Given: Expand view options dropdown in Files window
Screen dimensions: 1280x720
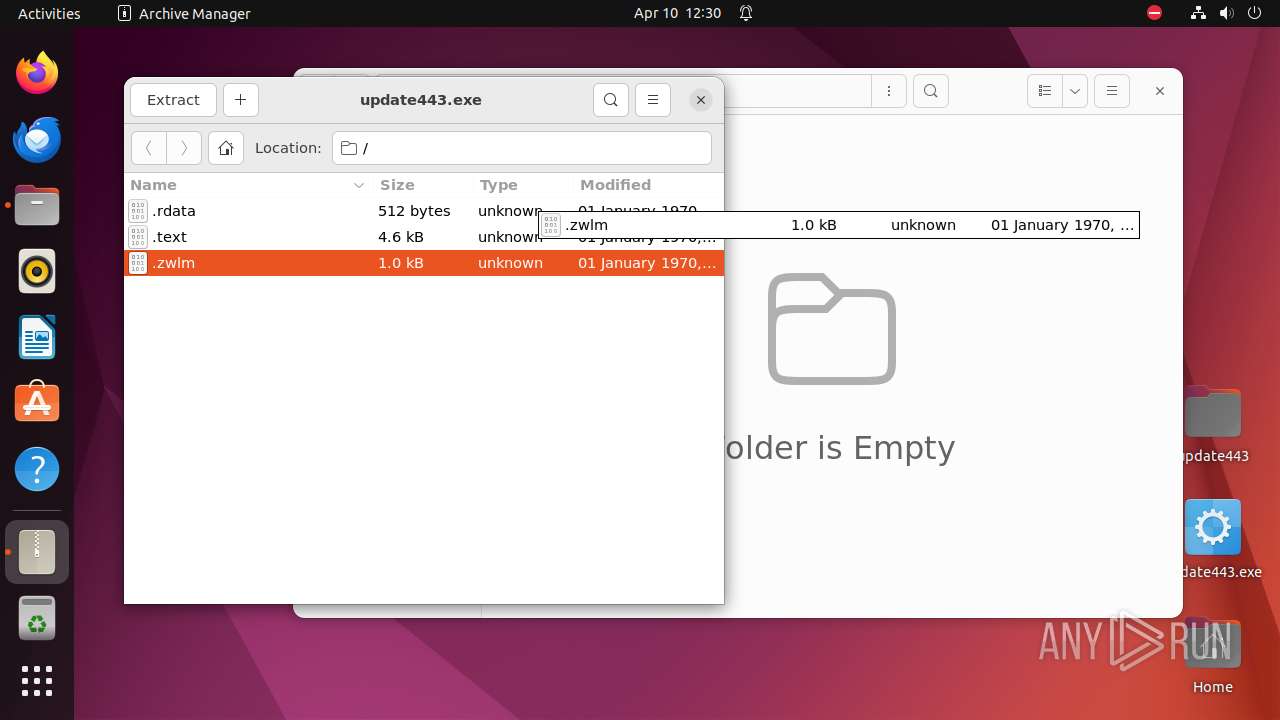Looking at the screenshot, I should tap(1075, 91).
